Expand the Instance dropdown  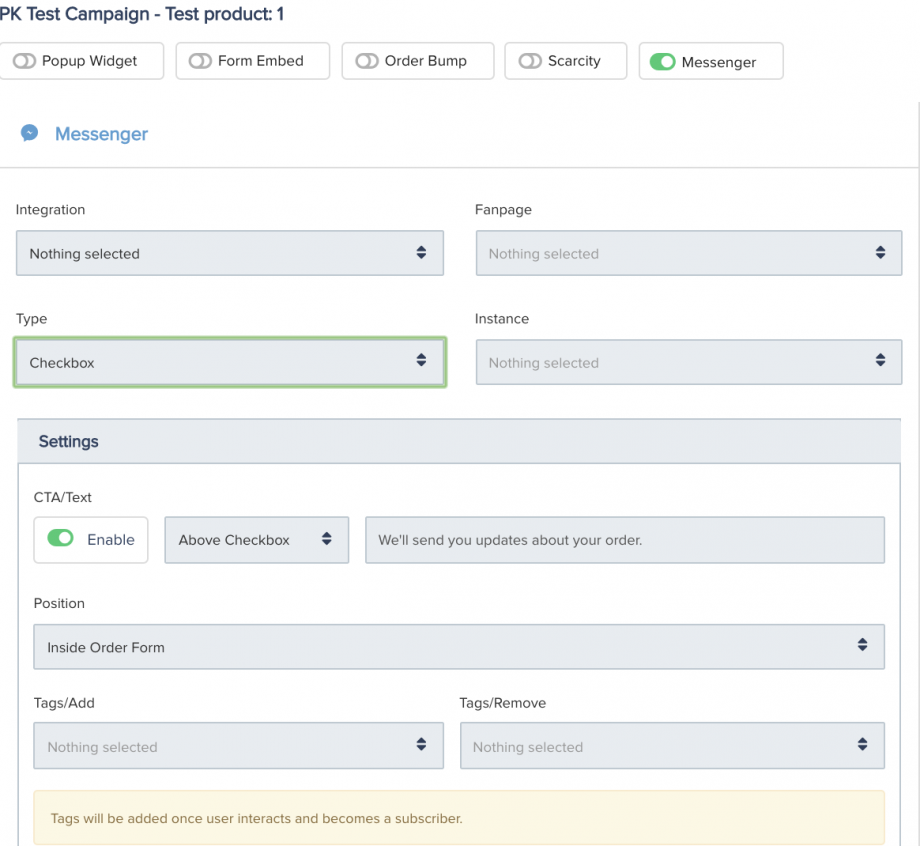click(688, 362)
